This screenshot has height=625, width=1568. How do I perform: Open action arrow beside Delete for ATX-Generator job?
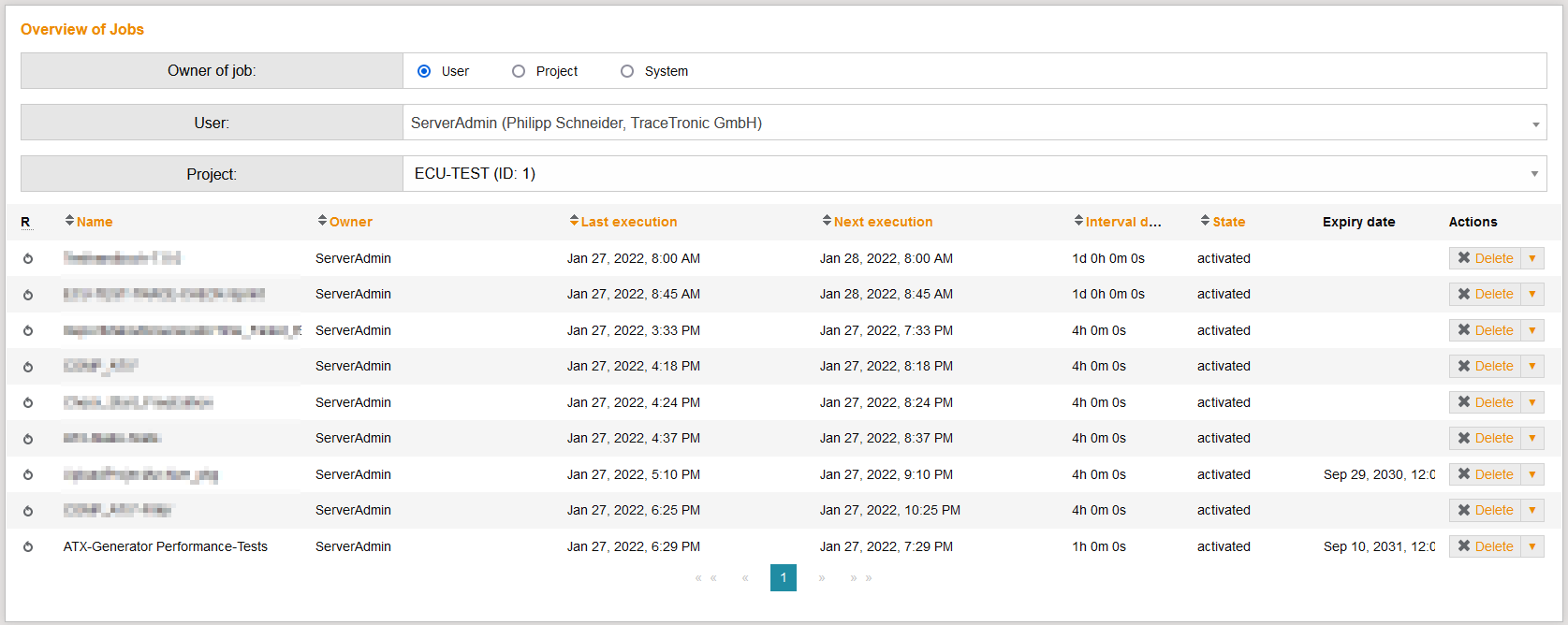(x=1532, y=546)
